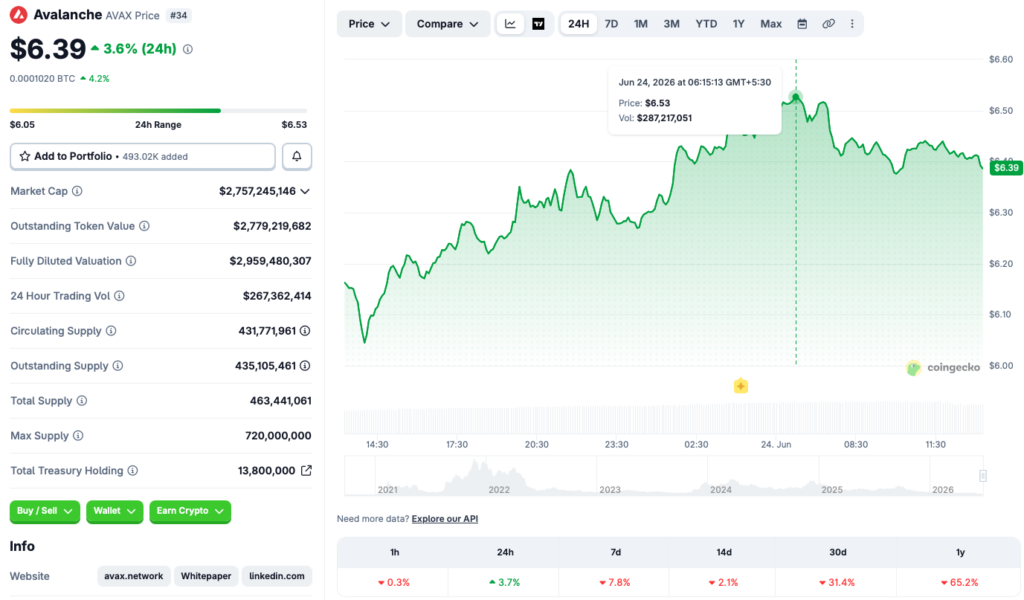This screenshot has height=600, width=1024.
Task: Select the 1M time range
Action: (641, 24)
